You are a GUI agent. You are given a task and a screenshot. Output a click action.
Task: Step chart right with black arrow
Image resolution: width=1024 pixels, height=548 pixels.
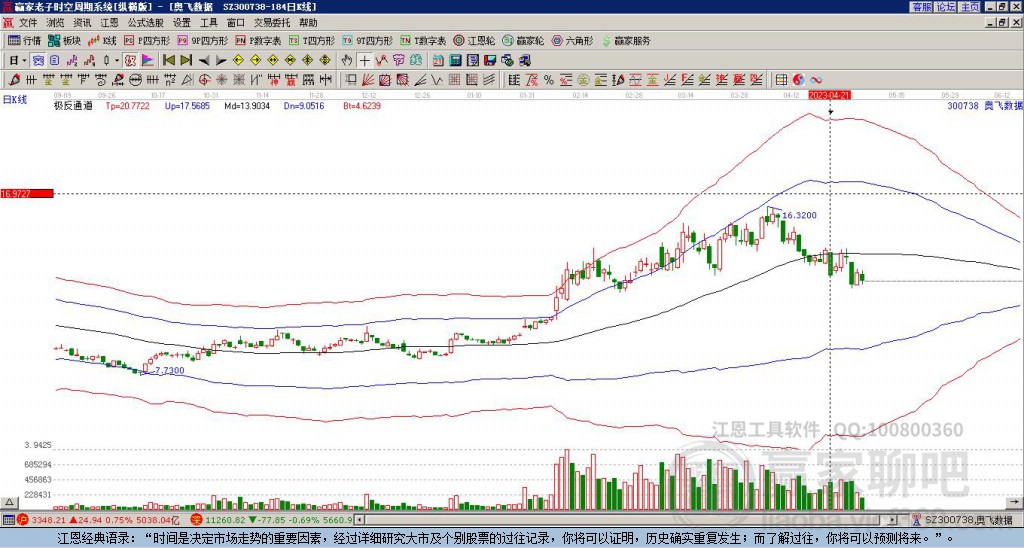point(221,61)
